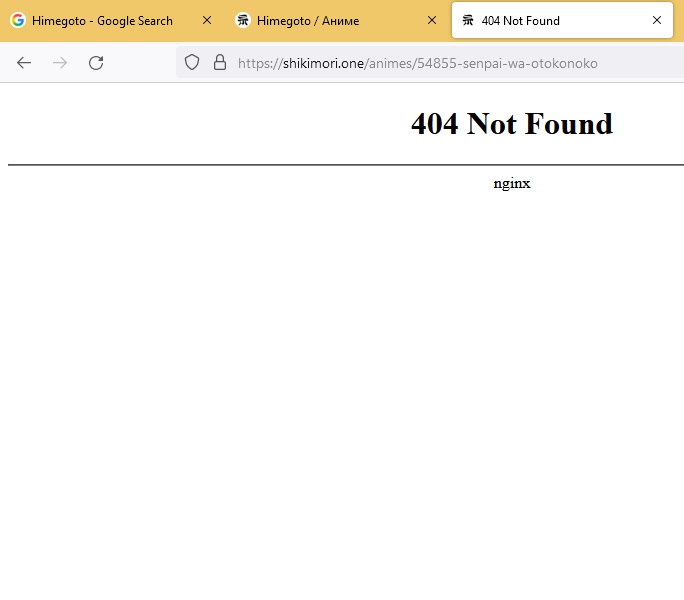Click the forward navigation arrow
Screen dimensions: 684x600
pos(60,63)
